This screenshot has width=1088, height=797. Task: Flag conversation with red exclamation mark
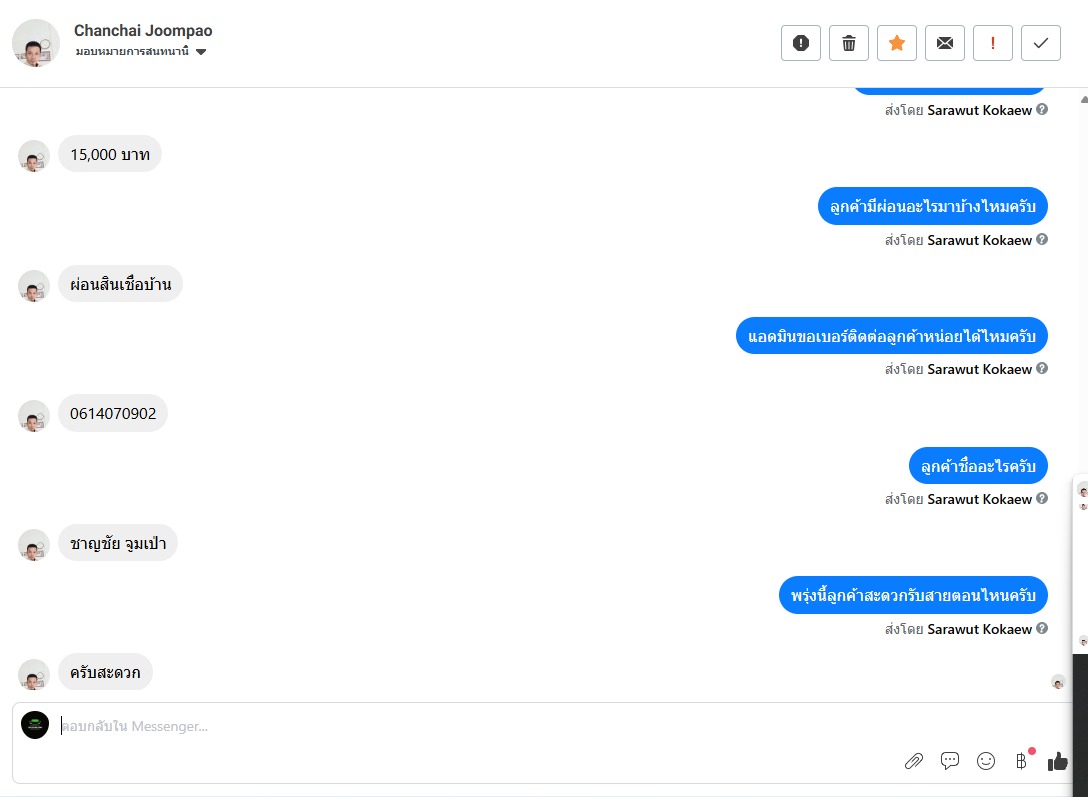993,43
